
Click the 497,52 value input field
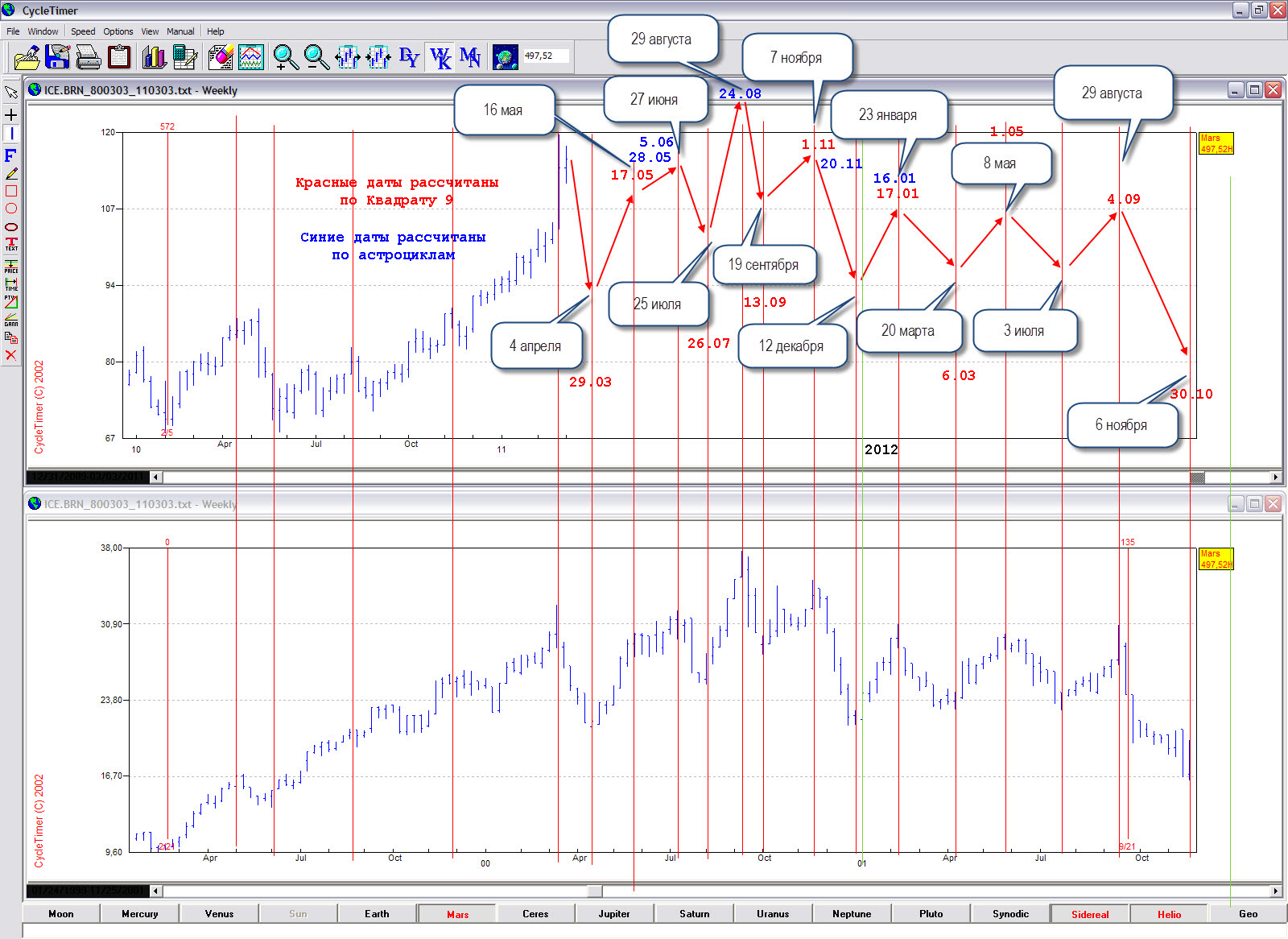click(546, 56)
